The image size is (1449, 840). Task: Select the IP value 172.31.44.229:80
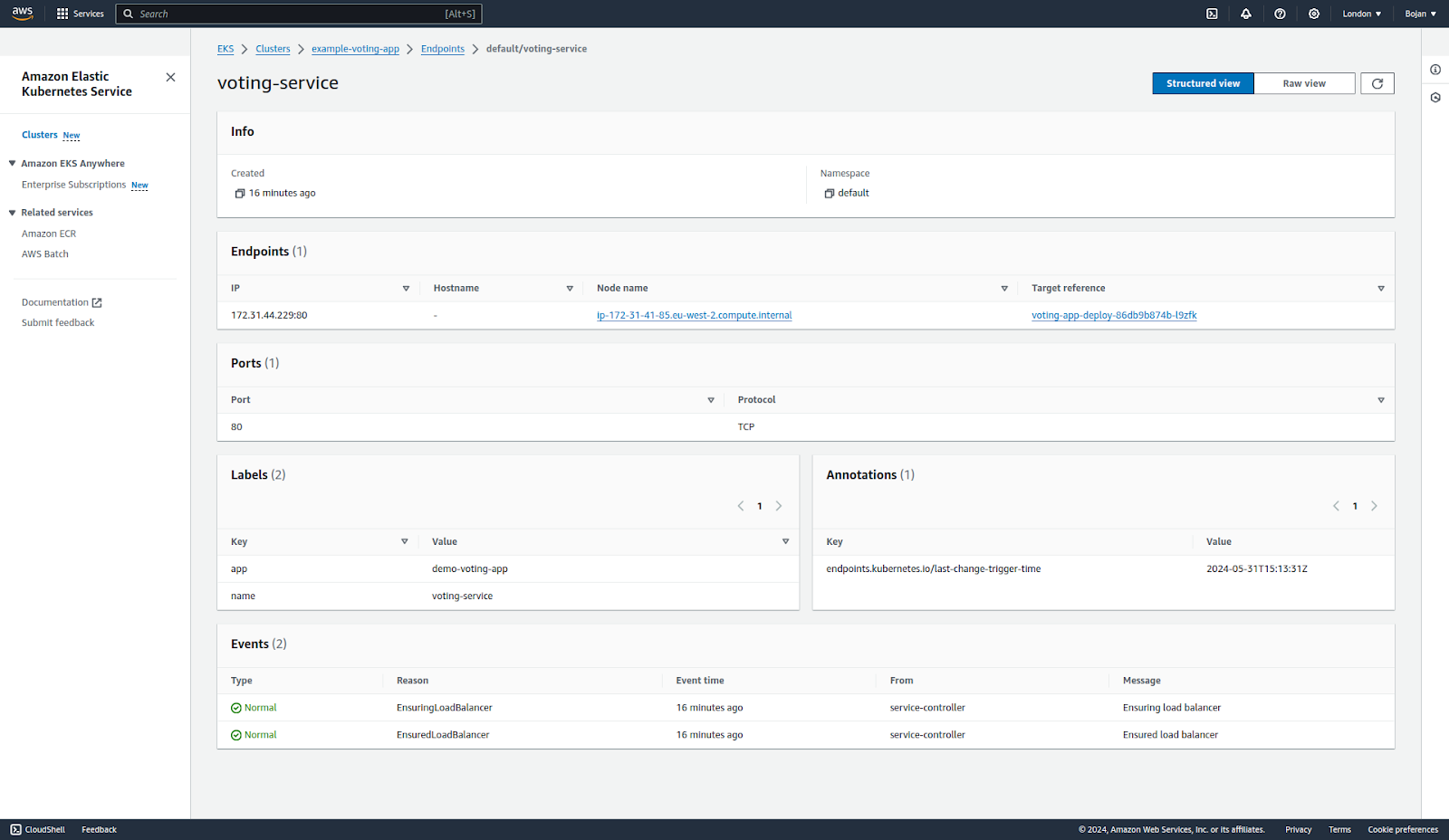click(x=269, y=315)
